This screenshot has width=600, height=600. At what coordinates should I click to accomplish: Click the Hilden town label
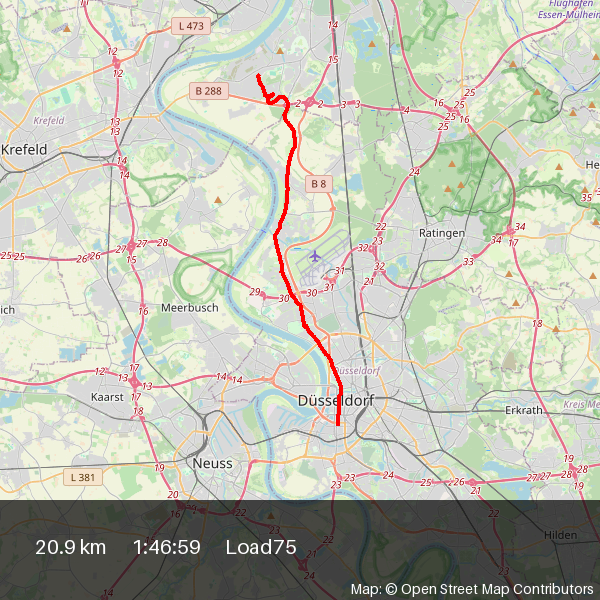[560, 535]
